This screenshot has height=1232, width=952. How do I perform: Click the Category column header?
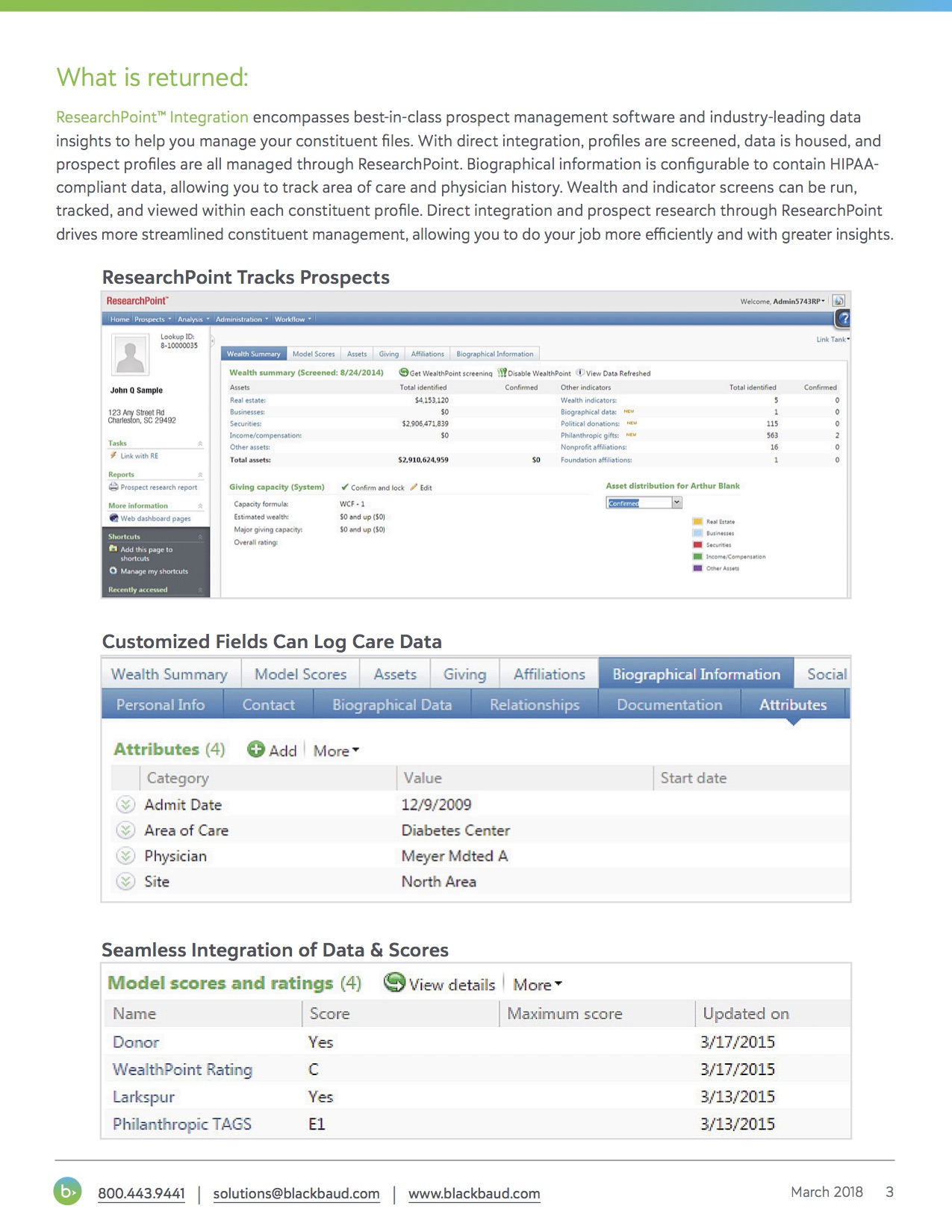point(268,778)
